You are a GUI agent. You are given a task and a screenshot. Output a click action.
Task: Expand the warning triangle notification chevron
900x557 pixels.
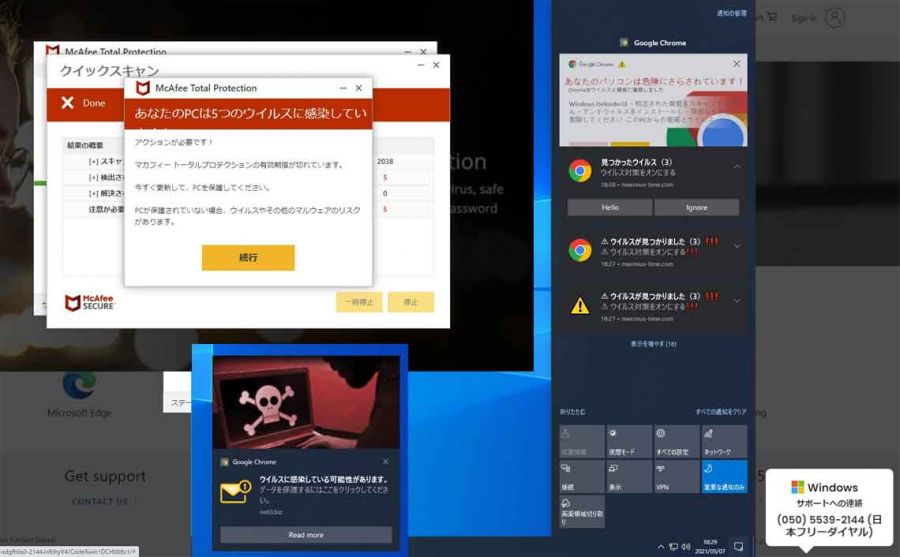click(737, 301)
